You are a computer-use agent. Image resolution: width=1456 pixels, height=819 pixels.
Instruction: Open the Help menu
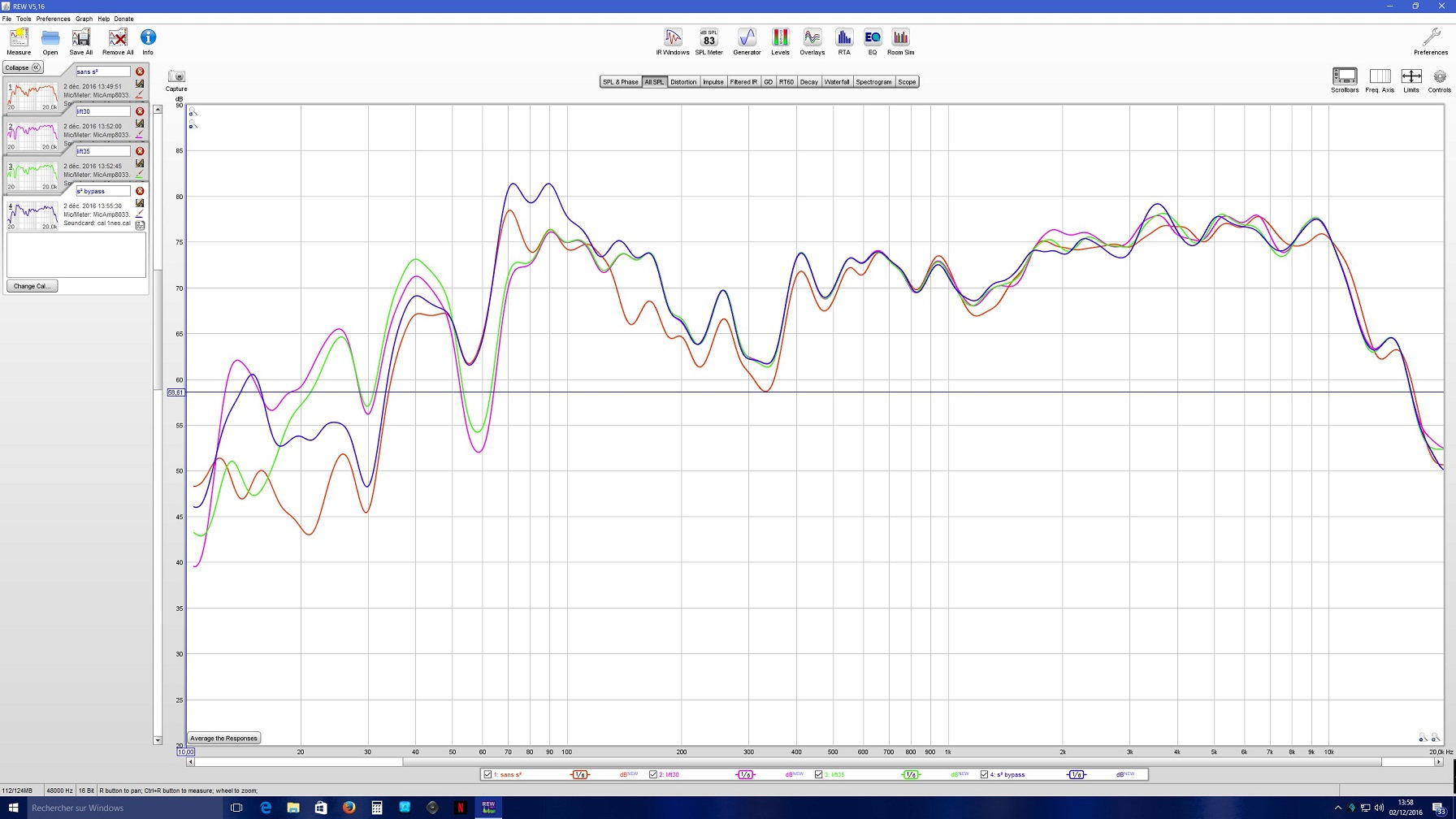104,19
